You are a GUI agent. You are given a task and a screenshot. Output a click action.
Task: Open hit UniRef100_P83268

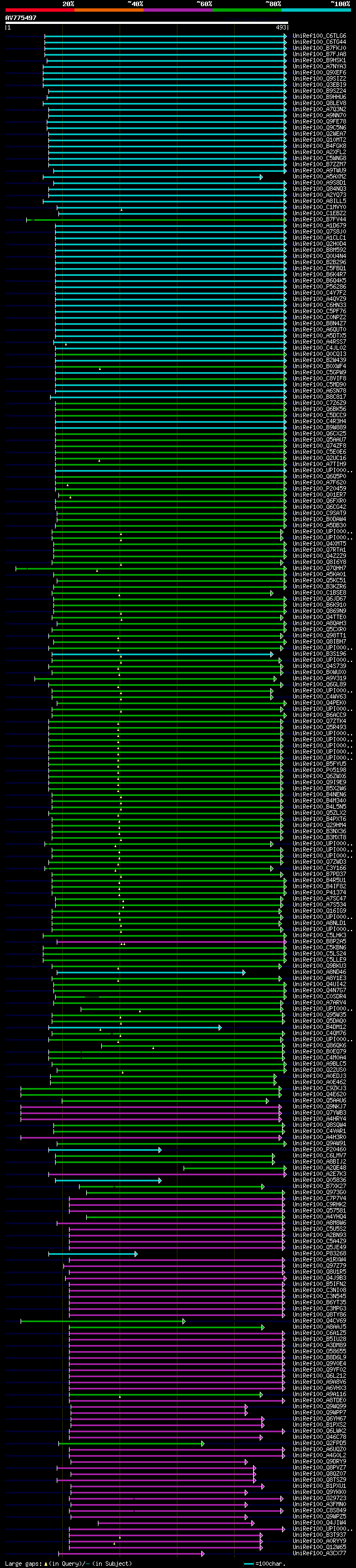(319, 1254)
